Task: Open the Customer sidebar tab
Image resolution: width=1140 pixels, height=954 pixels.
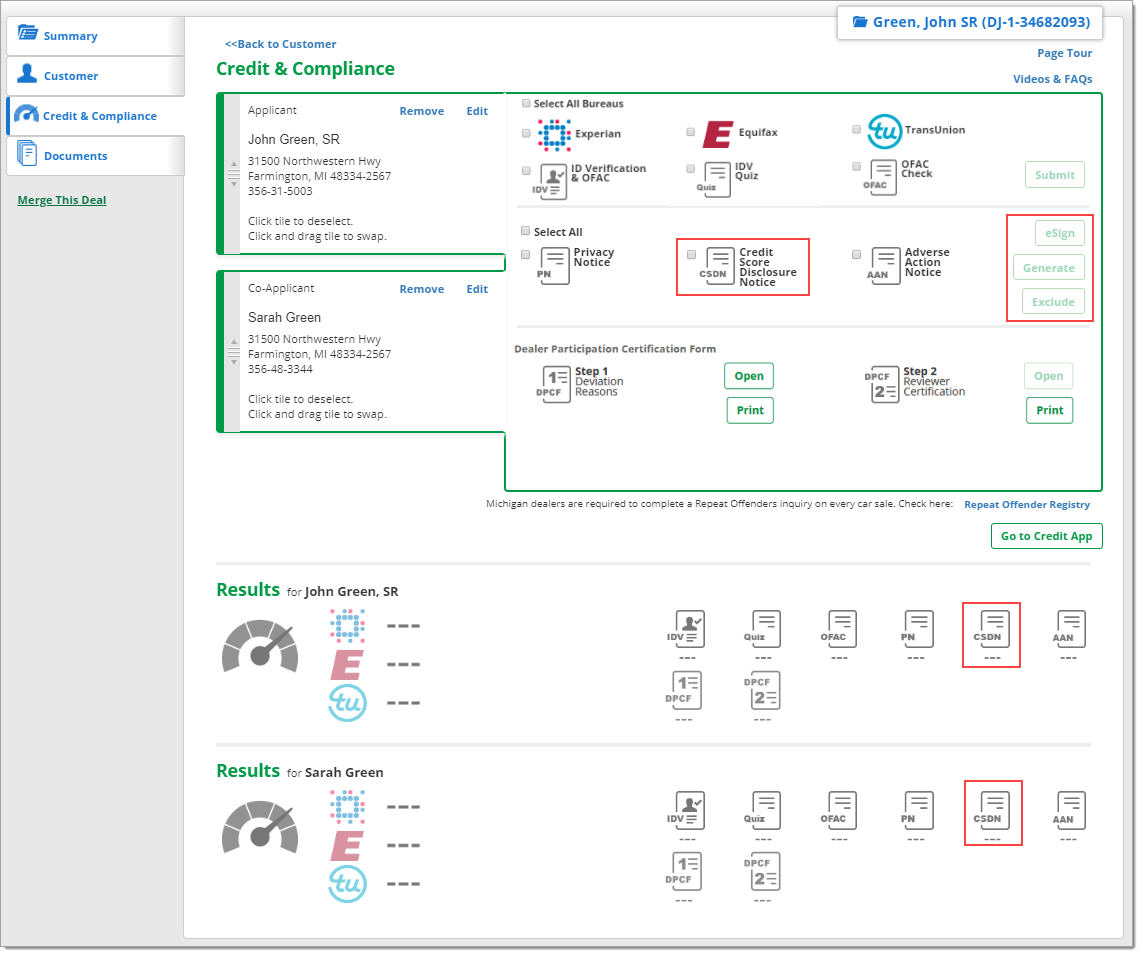Action: coord(95,76)
